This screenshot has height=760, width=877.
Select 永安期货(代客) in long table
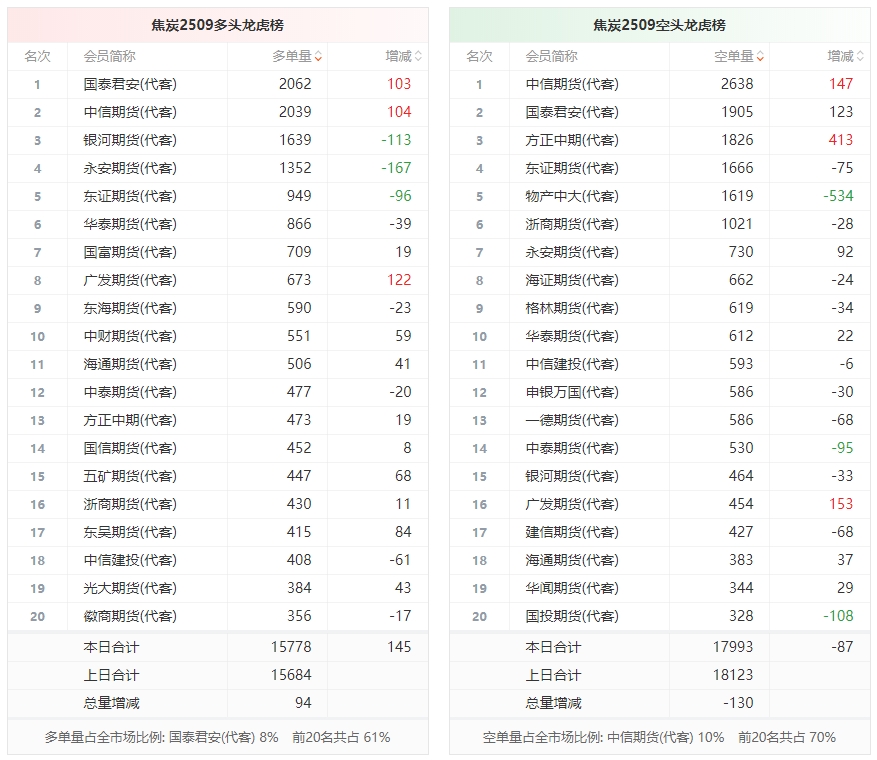point(130,168)
